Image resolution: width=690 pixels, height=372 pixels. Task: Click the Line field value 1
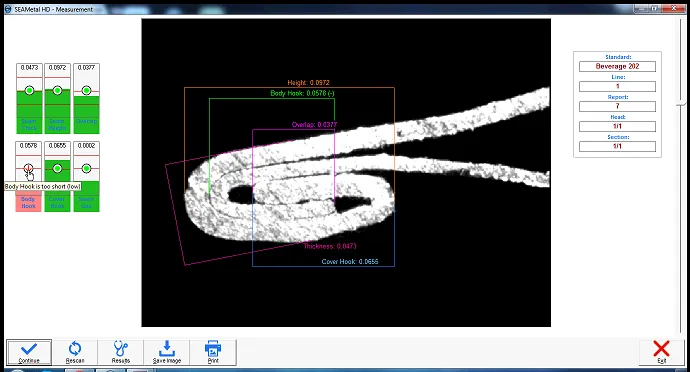pos(617,86)
